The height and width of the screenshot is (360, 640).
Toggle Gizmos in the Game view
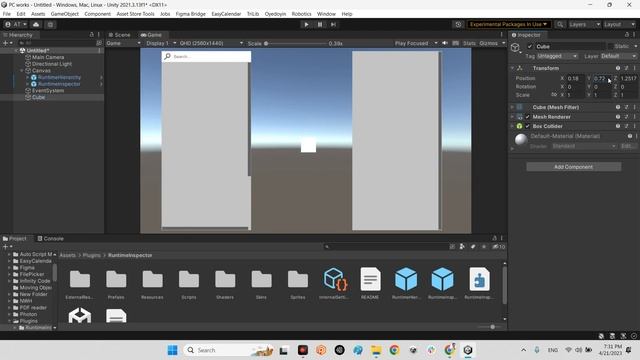tap(489, 43)
